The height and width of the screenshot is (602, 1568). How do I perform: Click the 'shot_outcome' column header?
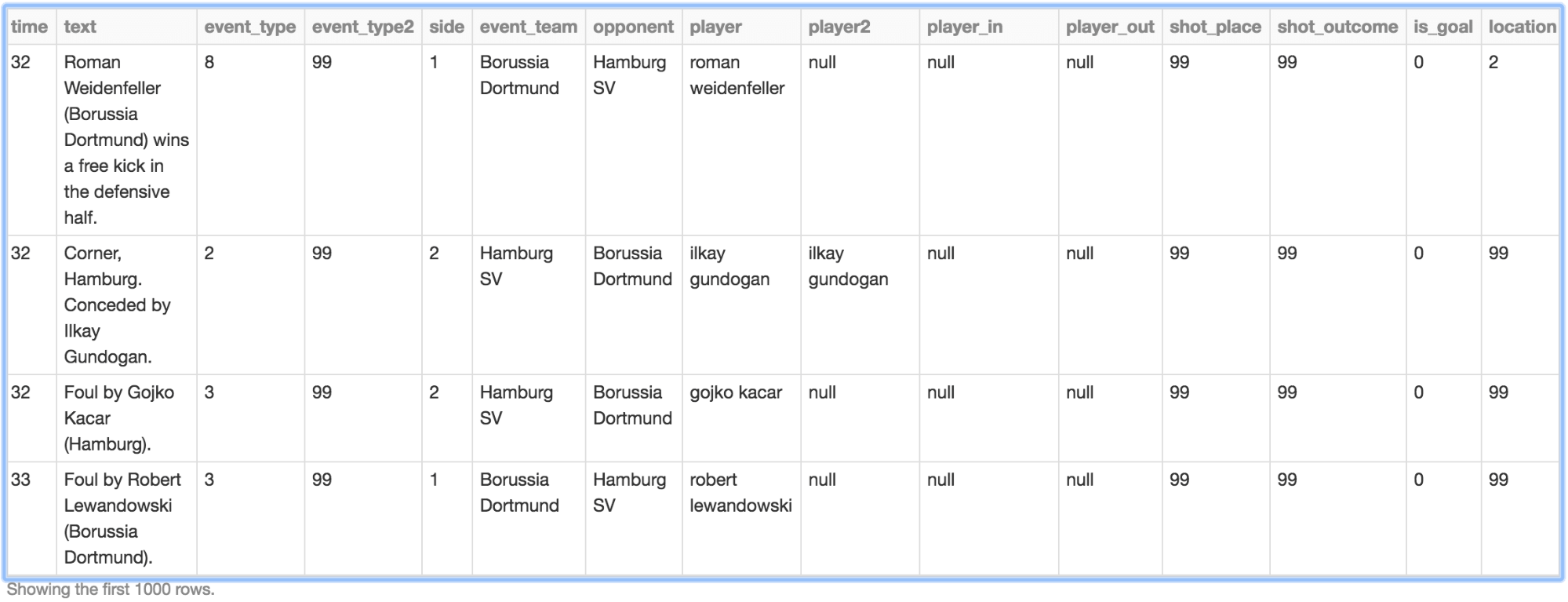click(x=1337, y=27)
